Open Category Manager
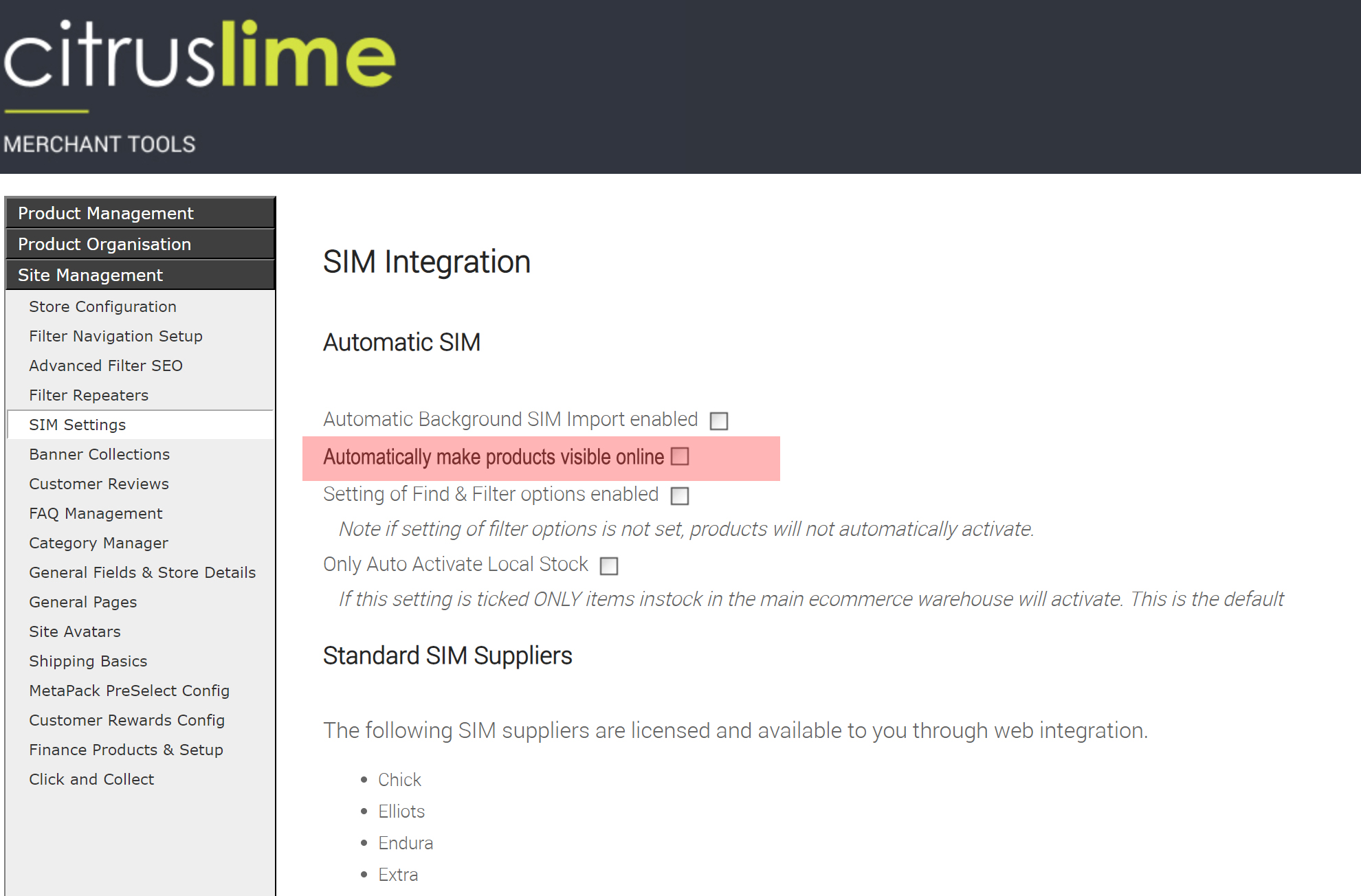Viewport: 1361px width, 896px height. 98,543
